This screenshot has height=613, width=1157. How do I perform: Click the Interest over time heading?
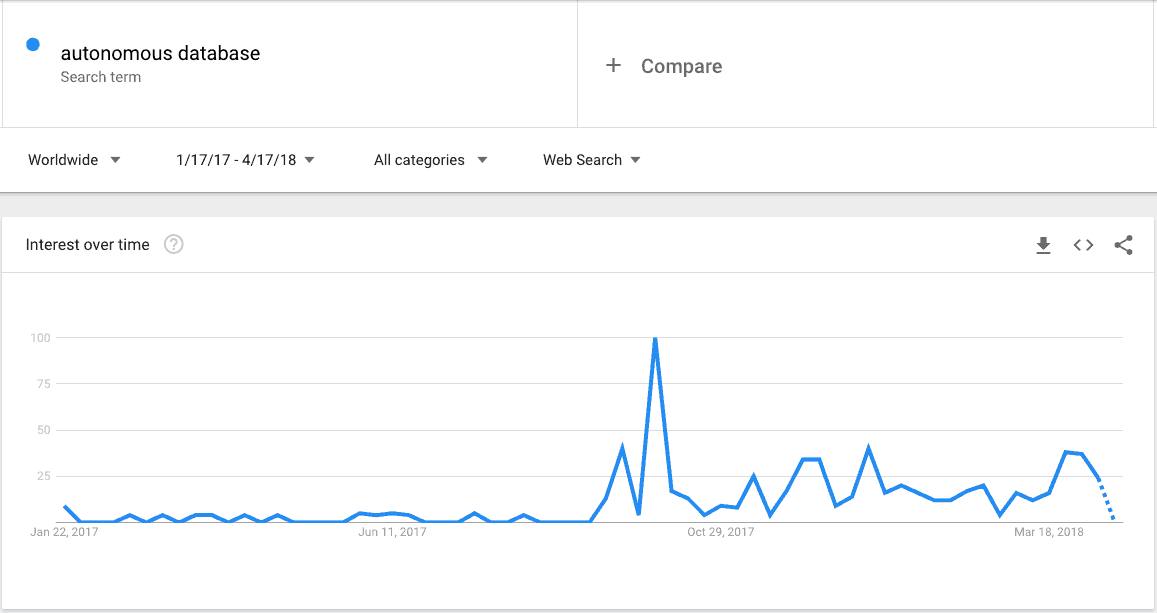pyautogui.click(x=87, y=245)
